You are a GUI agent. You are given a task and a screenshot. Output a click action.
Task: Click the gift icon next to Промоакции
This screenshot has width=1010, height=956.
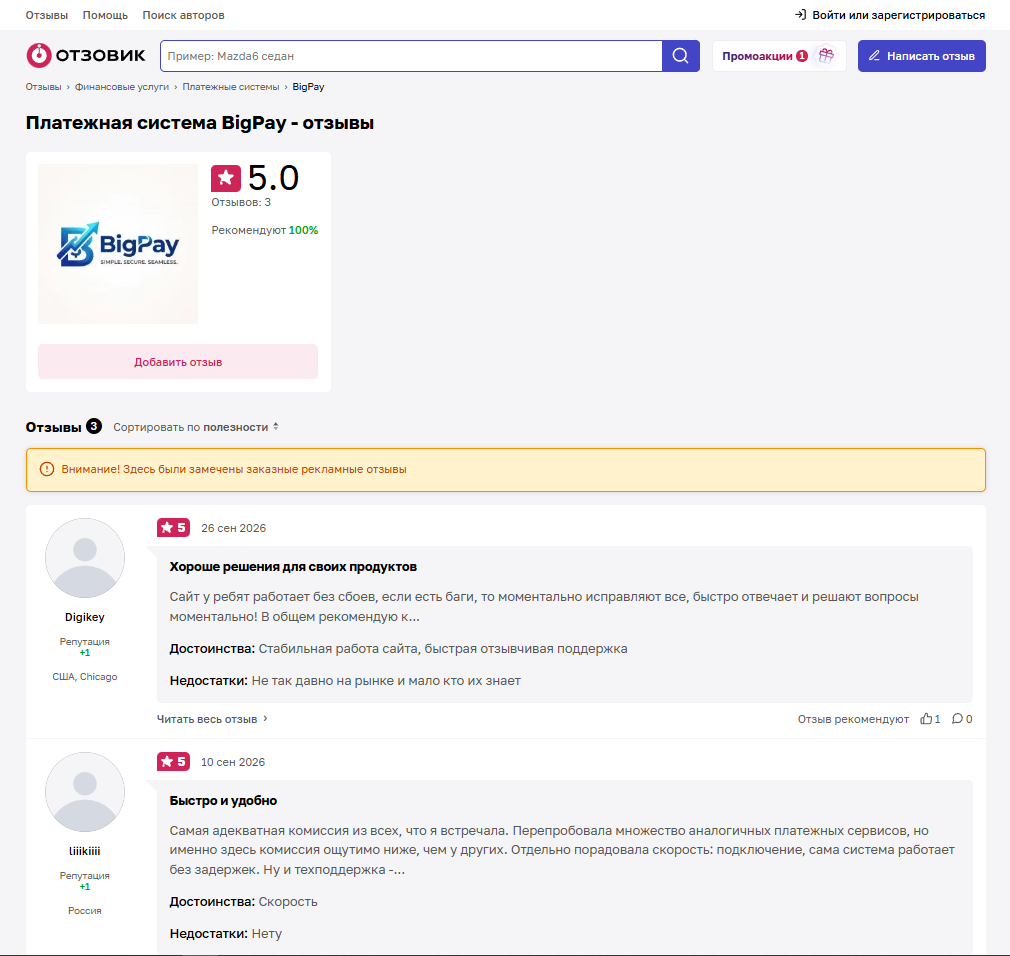click(826, 55)
